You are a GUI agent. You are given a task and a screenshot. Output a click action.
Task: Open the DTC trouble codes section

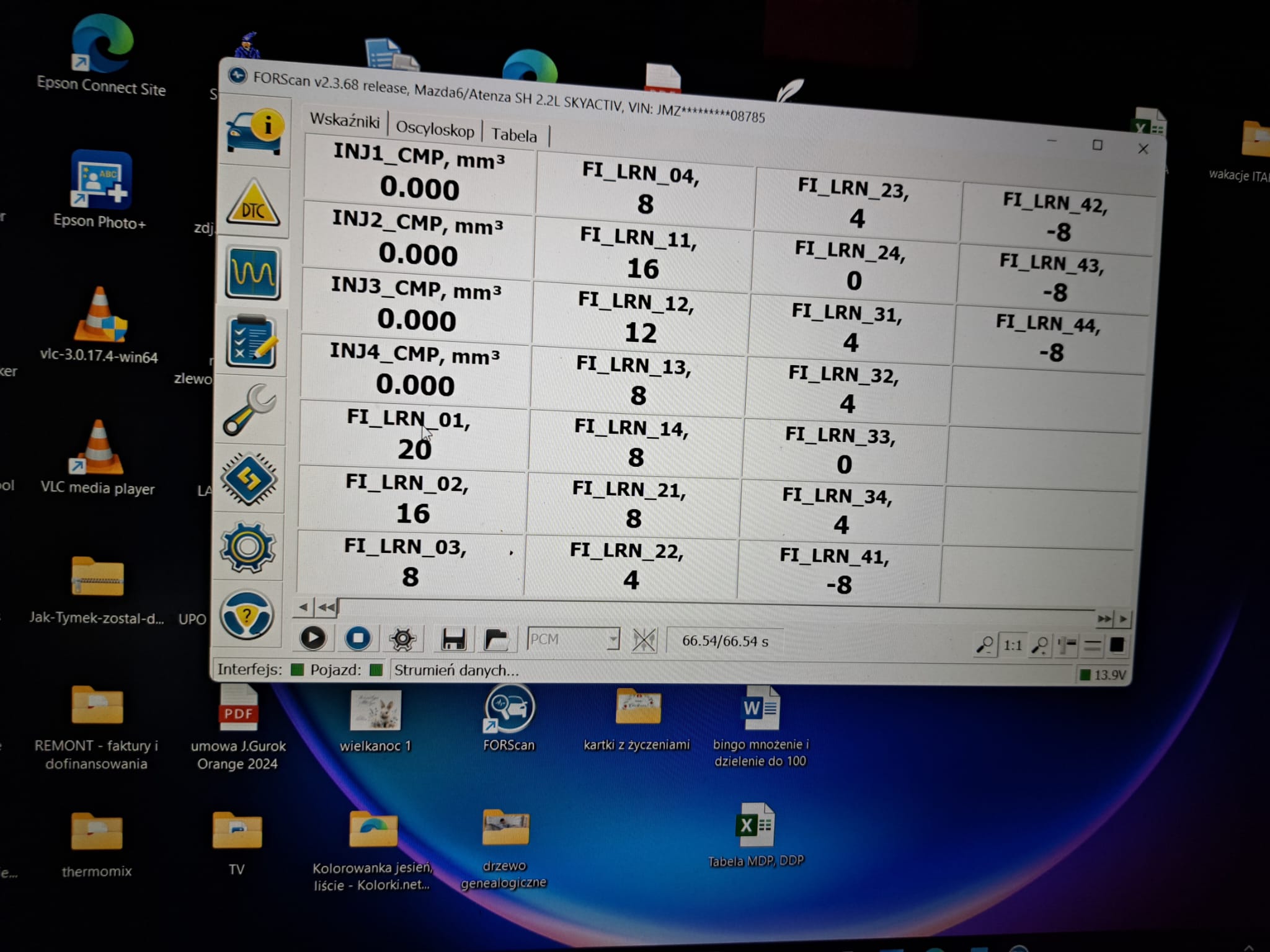coord(253,203)
